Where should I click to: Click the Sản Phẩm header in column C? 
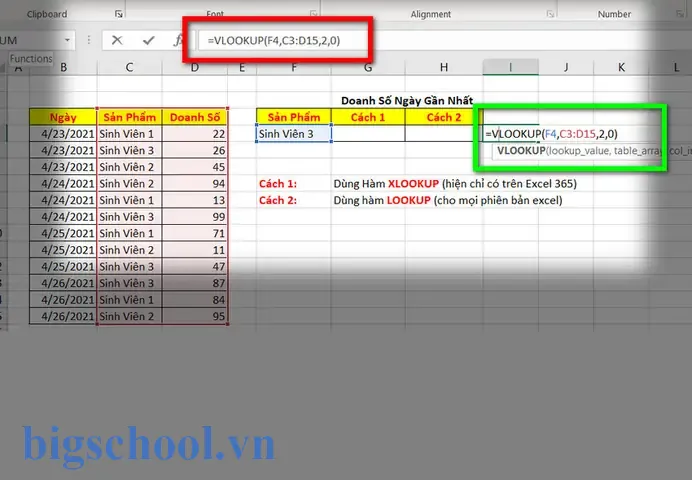click(129, 117)
